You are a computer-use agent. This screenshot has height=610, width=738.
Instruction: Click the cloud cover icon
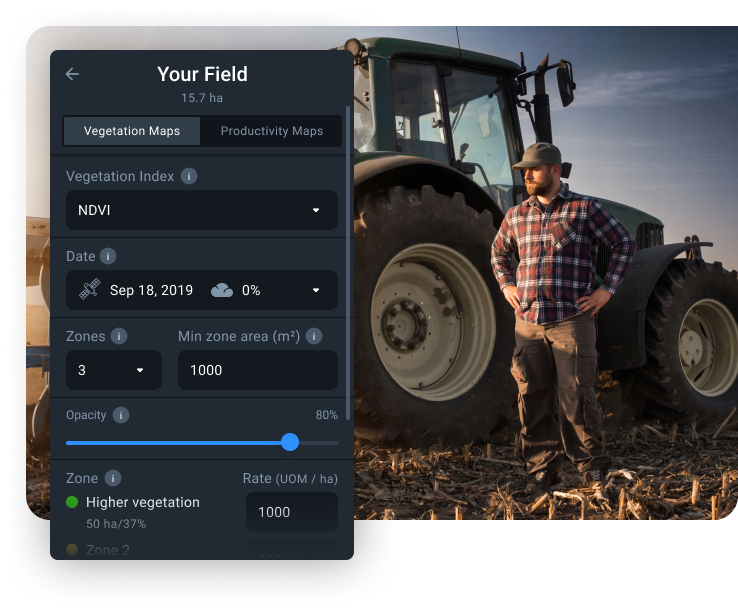click(x=222, y=290)
